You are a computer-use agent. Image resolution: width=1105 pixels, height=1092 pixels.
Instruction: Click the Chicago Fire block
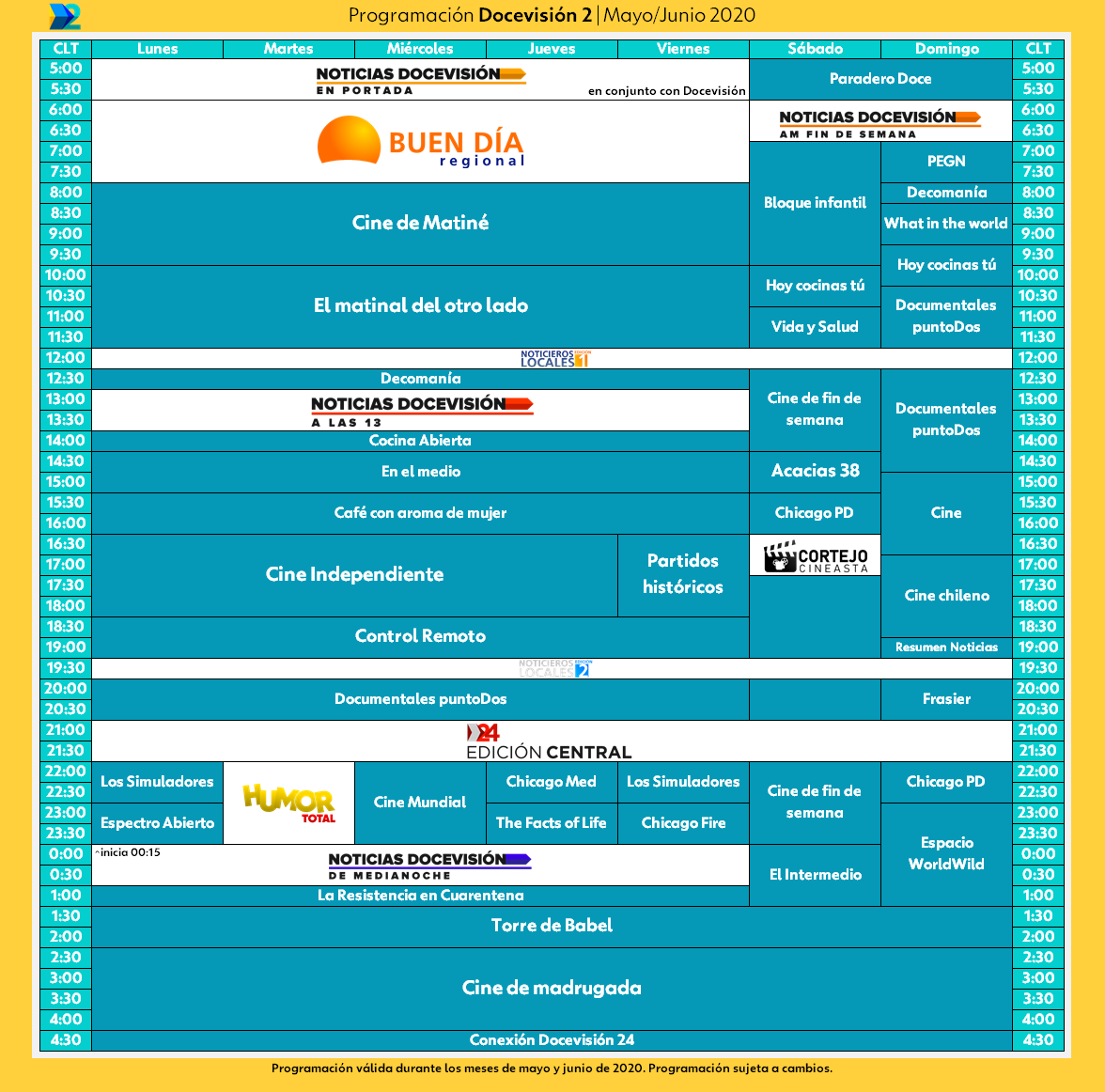[x=684, y=824]
